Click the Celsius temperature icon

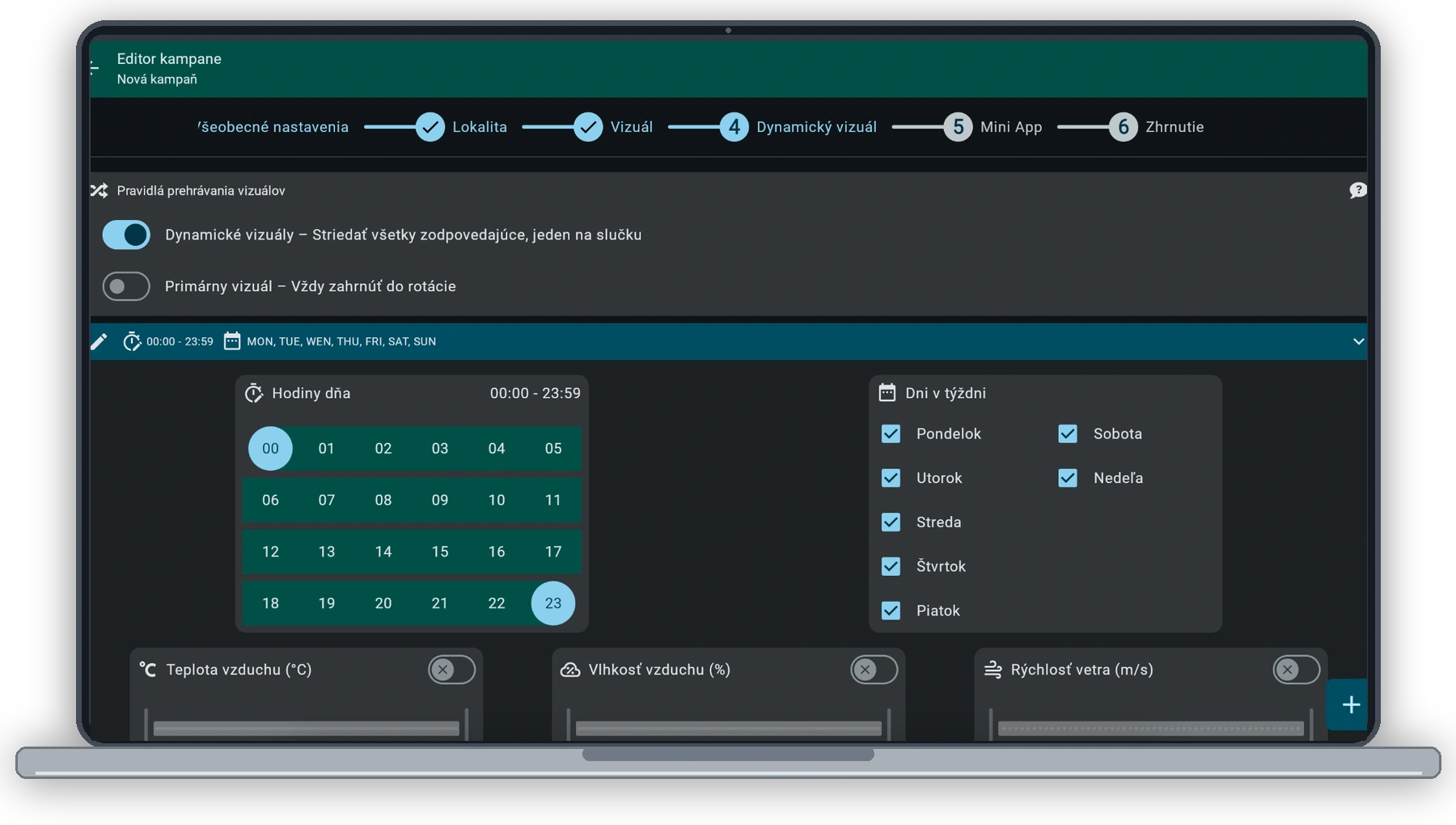(x=148, y=670)
